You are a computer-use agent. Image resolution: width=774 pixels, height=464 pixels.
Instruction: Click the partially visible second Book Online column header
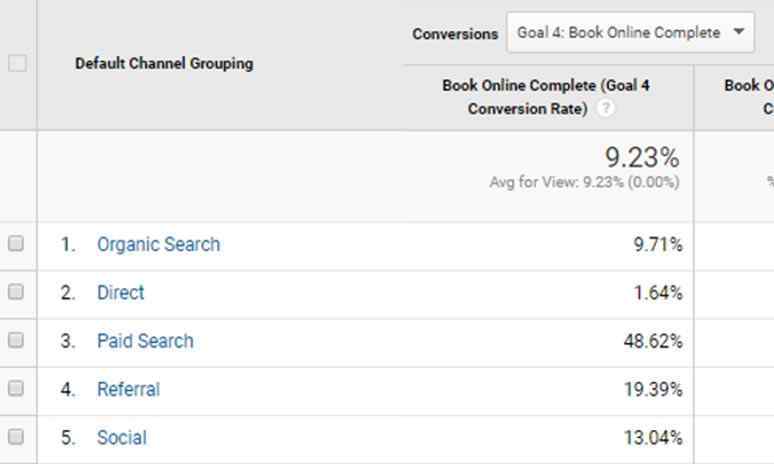point(747,97)
